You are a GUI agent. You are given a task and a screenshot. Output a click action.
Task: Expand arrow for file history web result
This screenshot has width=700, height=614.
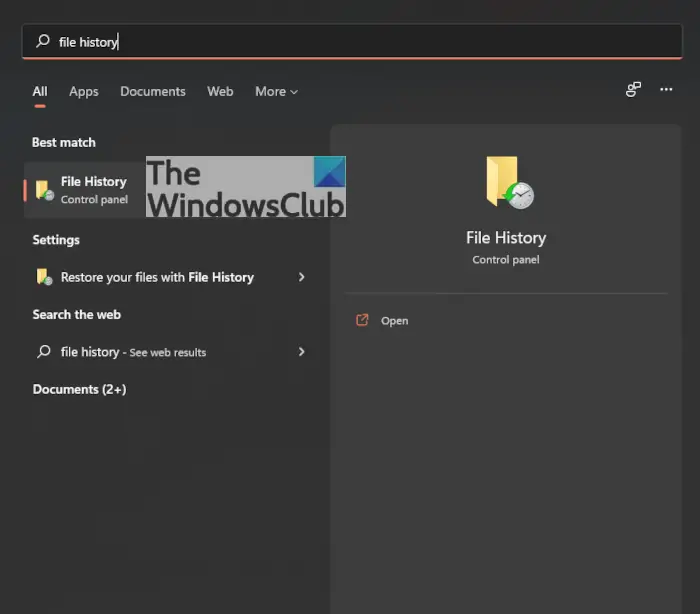[x=302, y=352]
